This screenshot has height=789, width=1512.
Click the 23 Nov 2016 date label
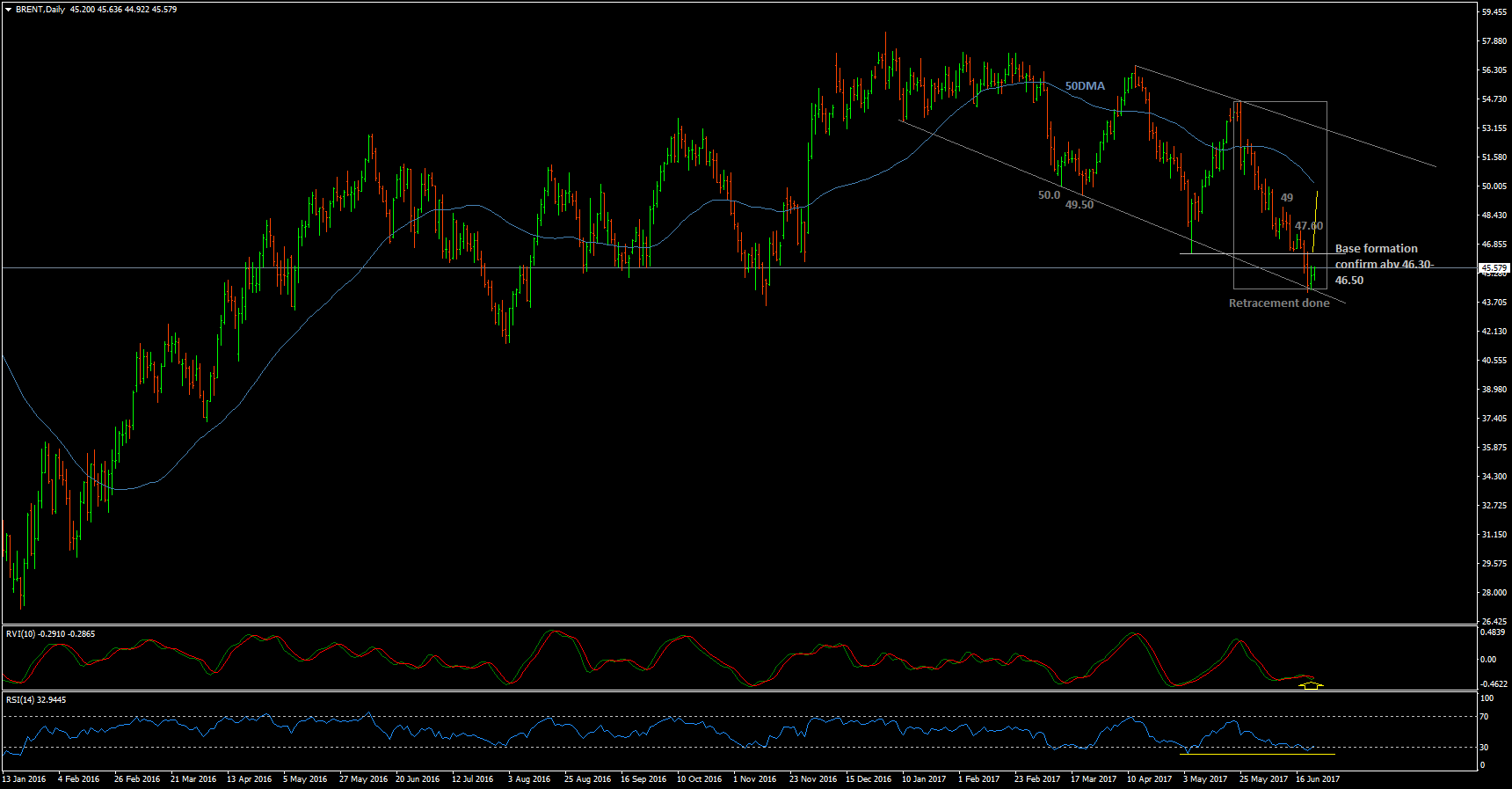812,779
